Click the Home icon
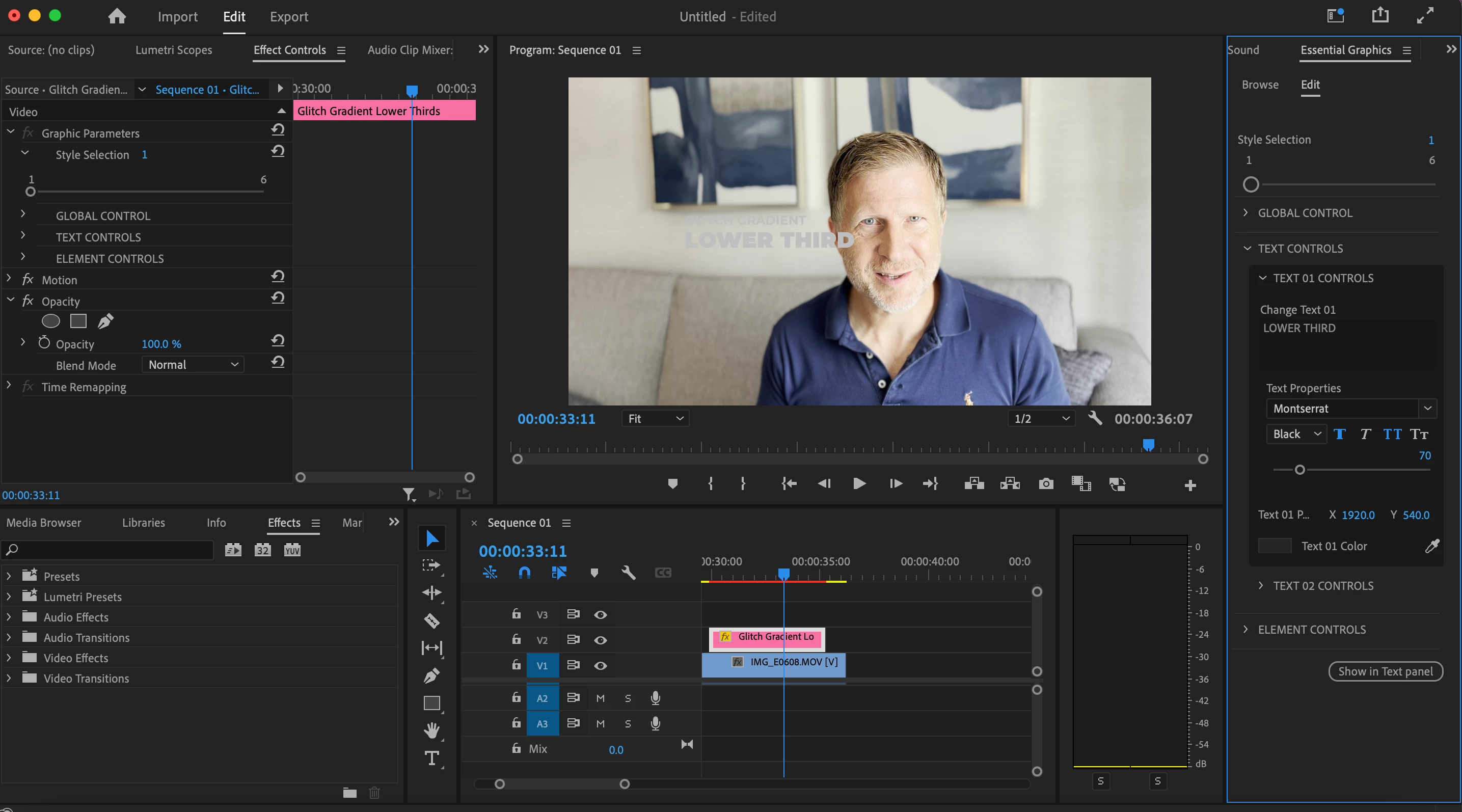The width and height of the screenshot is (1462, 812). pos(117,16)
